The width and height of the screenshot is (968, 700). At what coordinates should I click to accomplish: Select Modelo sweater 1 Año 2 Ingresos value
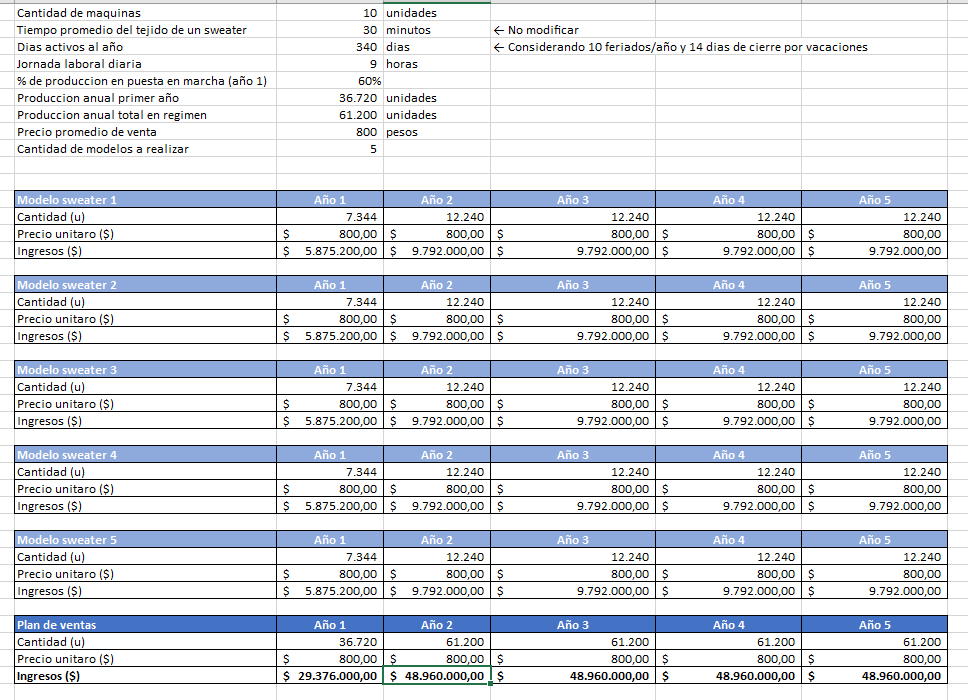tap(437, 251)
